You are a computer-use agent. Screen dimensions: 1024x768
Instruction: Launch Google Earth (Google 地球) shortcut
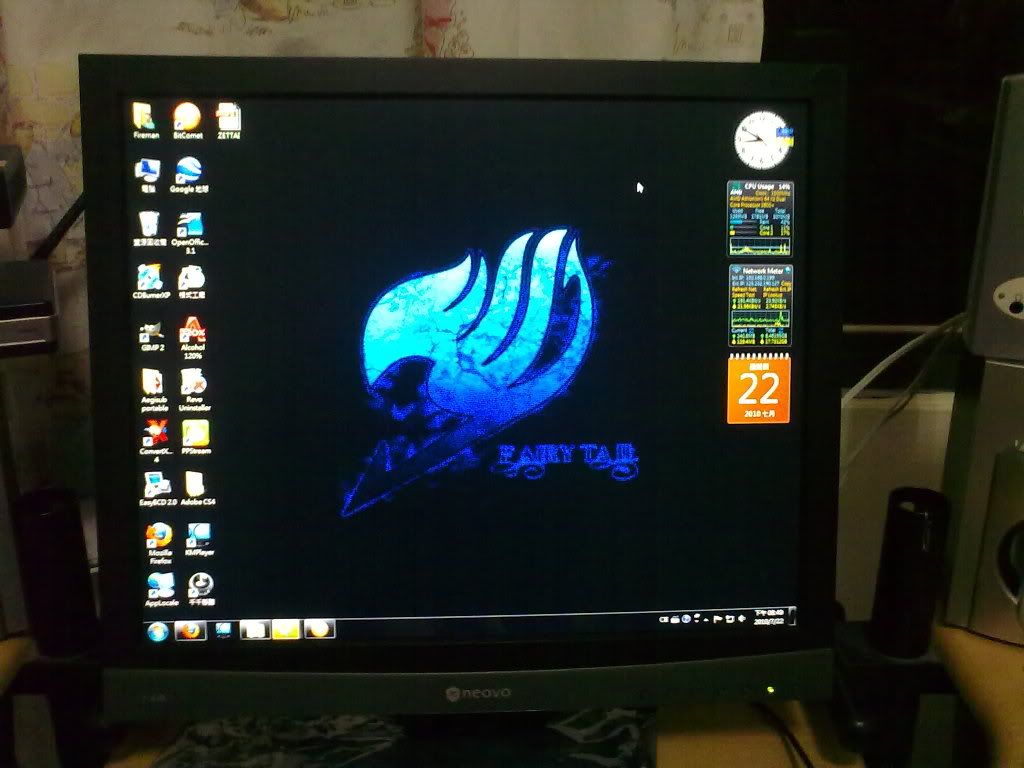pyautogui.click(x=189, y=175)
